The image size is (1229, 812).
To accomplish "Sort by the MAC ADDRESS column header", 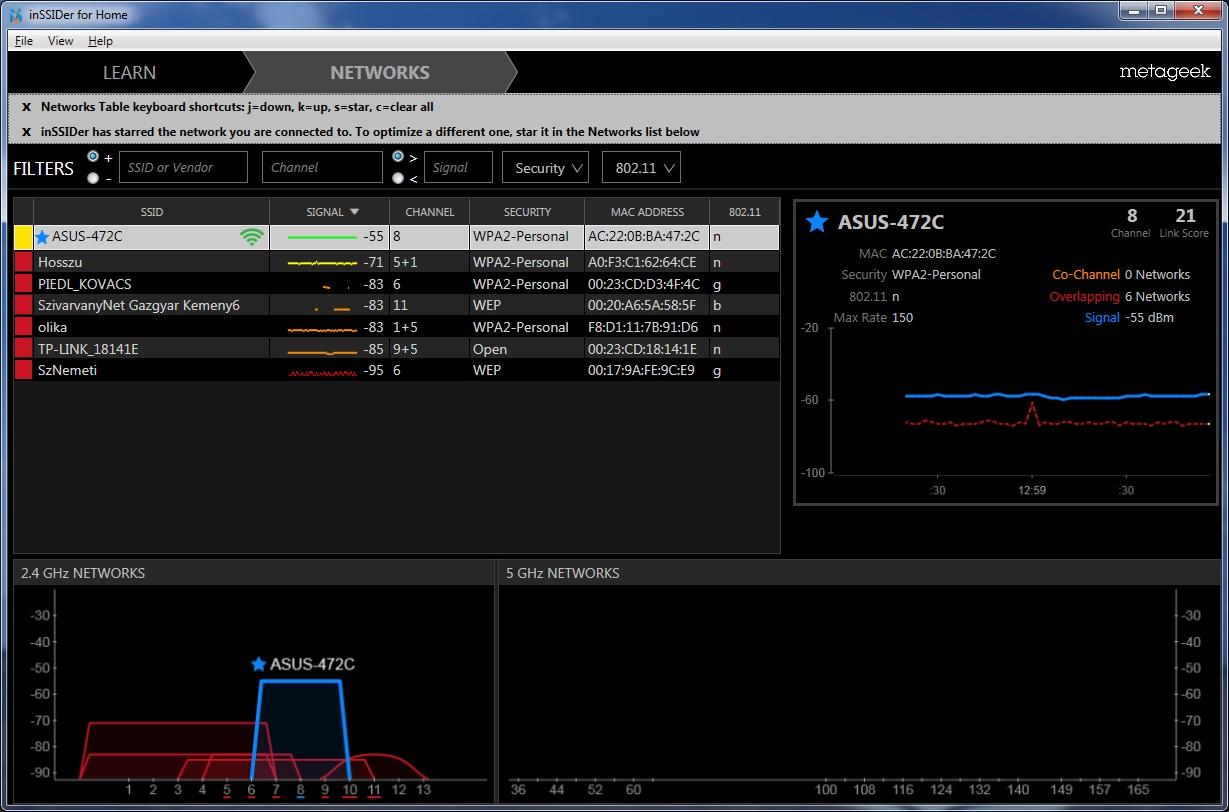I will click(x=647, y=212).
